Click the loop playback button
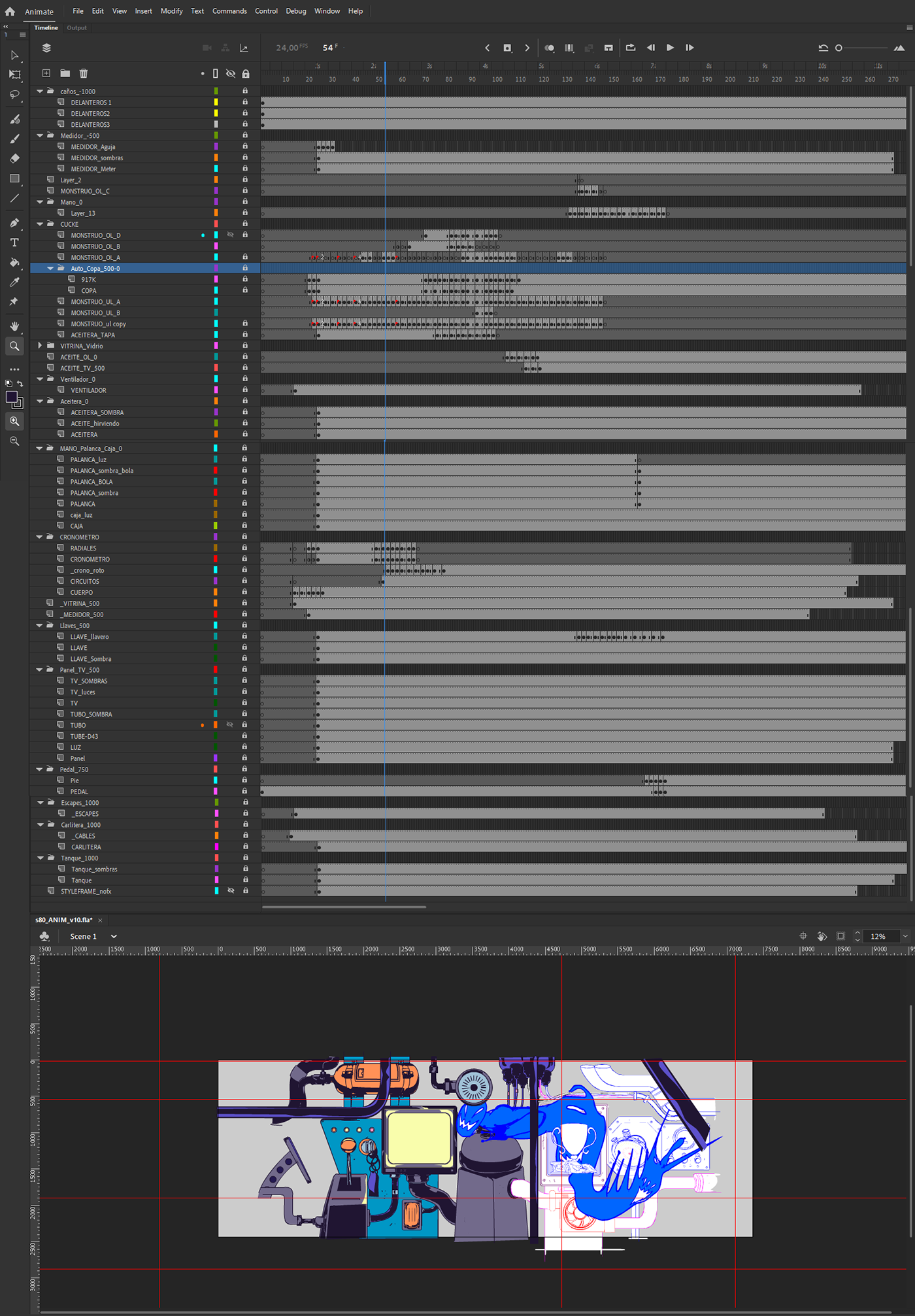Screen dimensions: 915x1316 (631, 48)
